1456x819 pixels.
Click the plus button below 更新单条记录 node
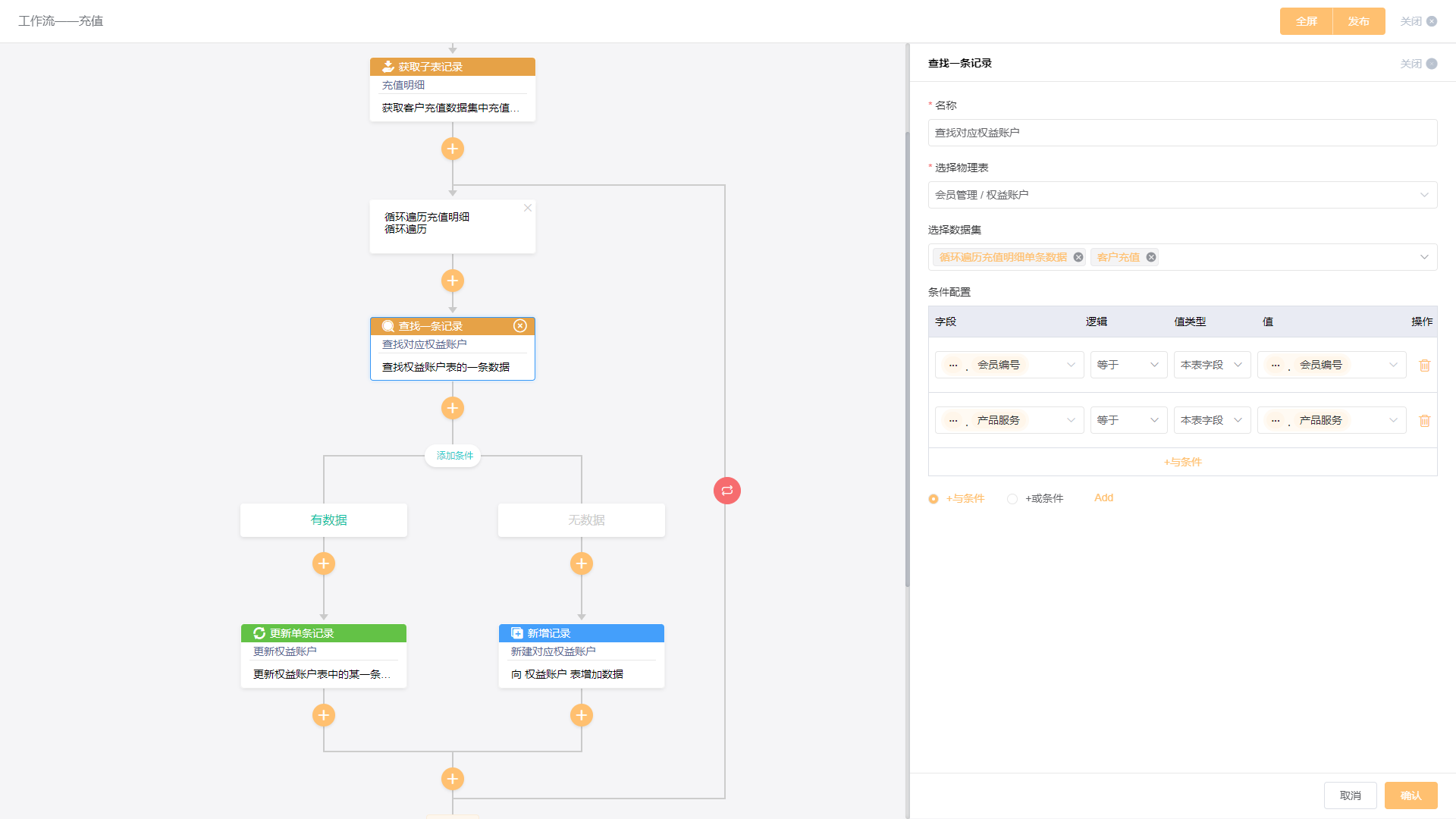pyautogui.click(x=324, y=715)
